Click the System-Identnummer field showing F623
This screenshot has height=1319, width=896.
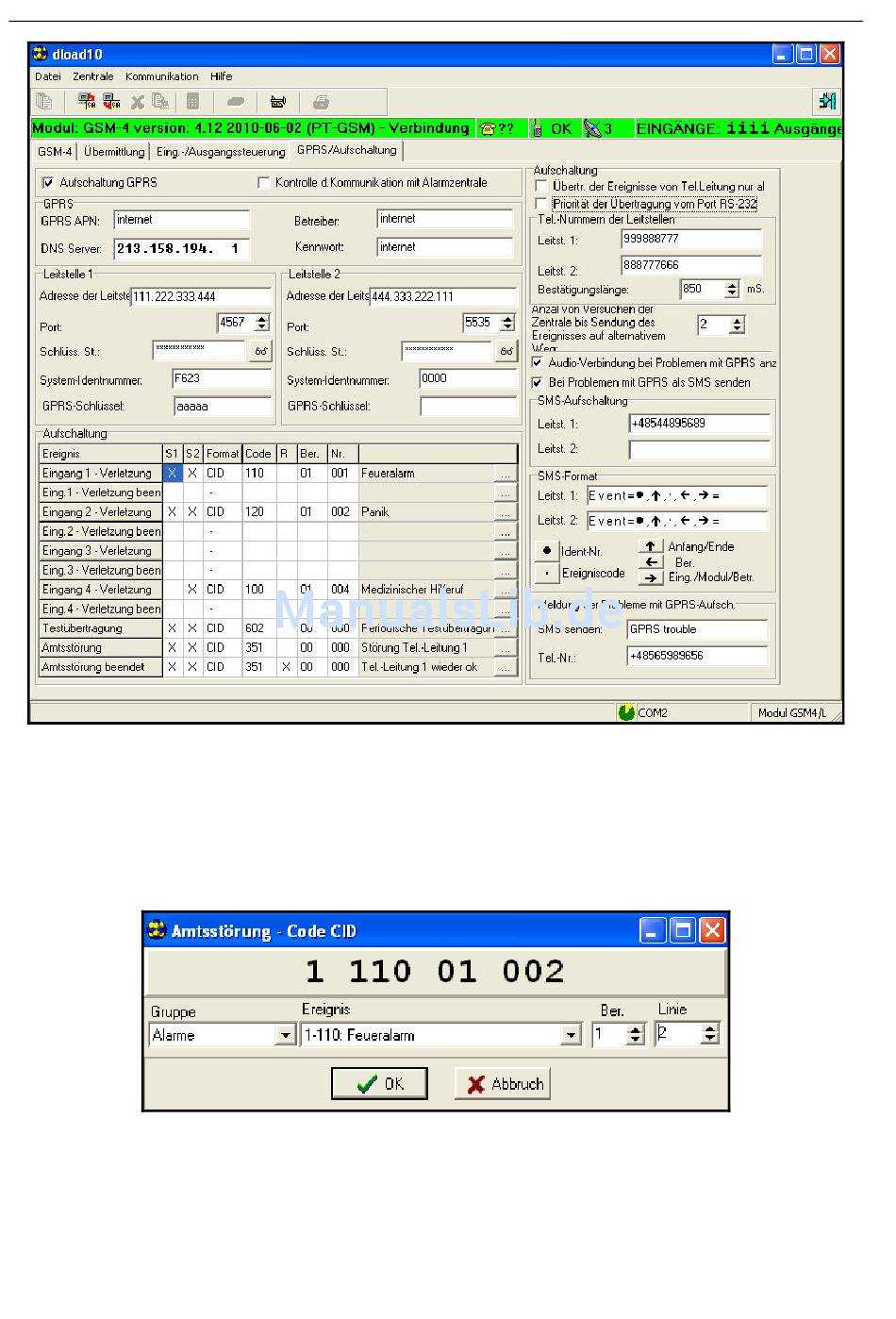pyautogui.click(x=223, y=379)
